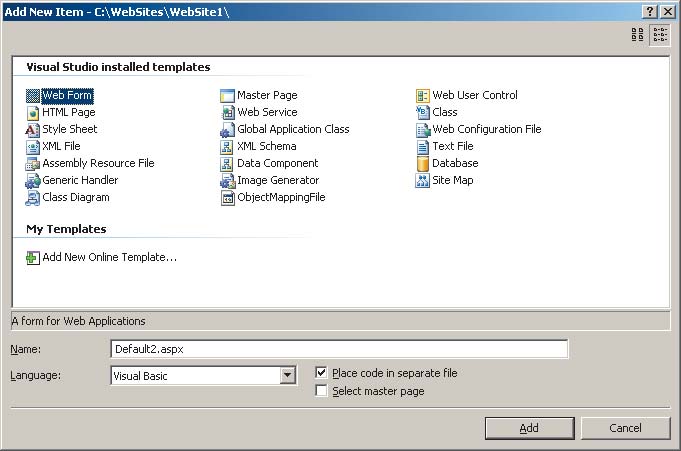
Task: Click the Global Application Class label
Action: click(x=293, y=129)
